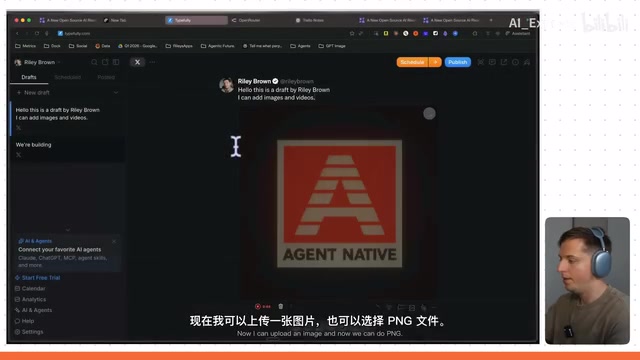Click the comments icon right of Publish

click(x=492, y=62)
